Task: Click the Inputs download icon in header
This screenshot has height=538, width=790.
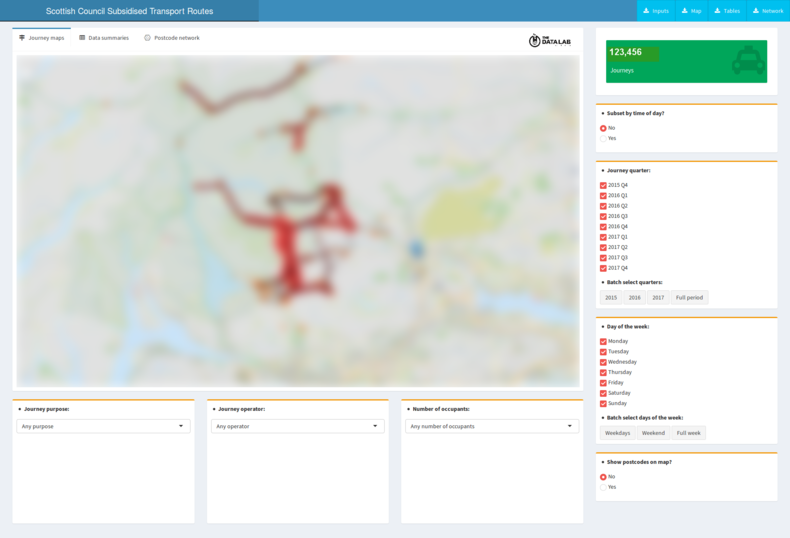Action: pos(646,11)
